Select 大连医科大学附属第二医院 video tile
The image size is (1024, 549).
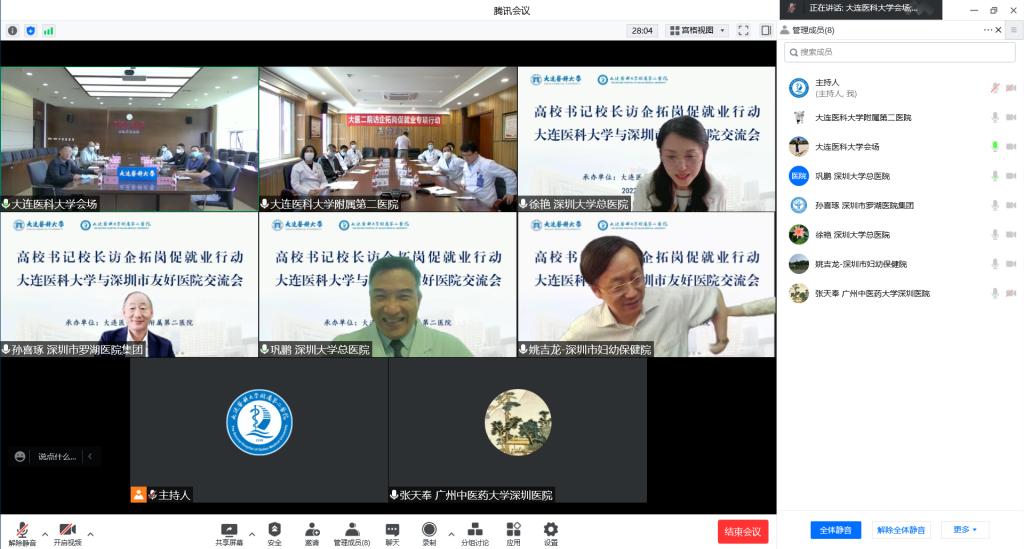[388, 139]
